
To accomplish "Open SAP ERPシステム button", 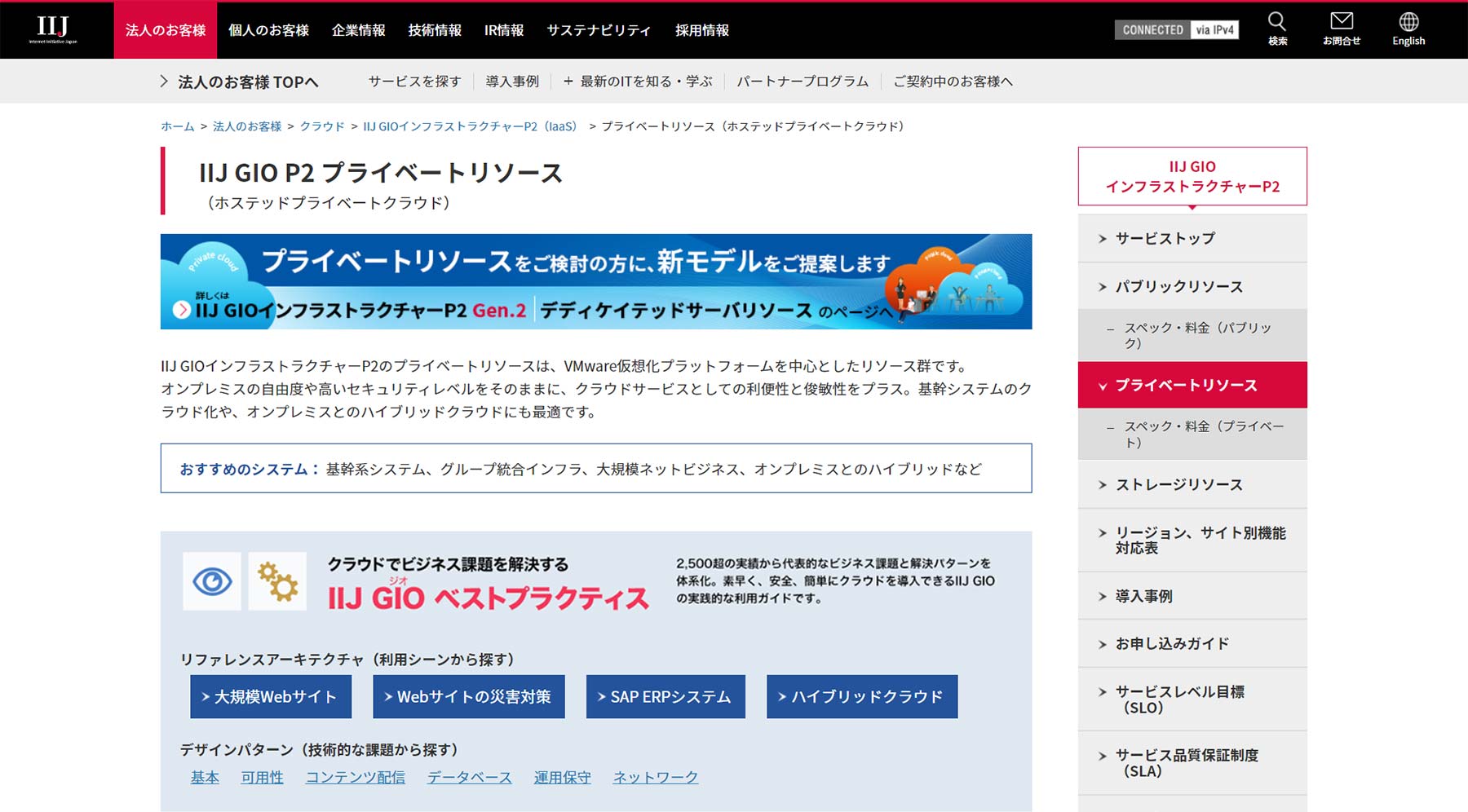I will tap(665, 696).
